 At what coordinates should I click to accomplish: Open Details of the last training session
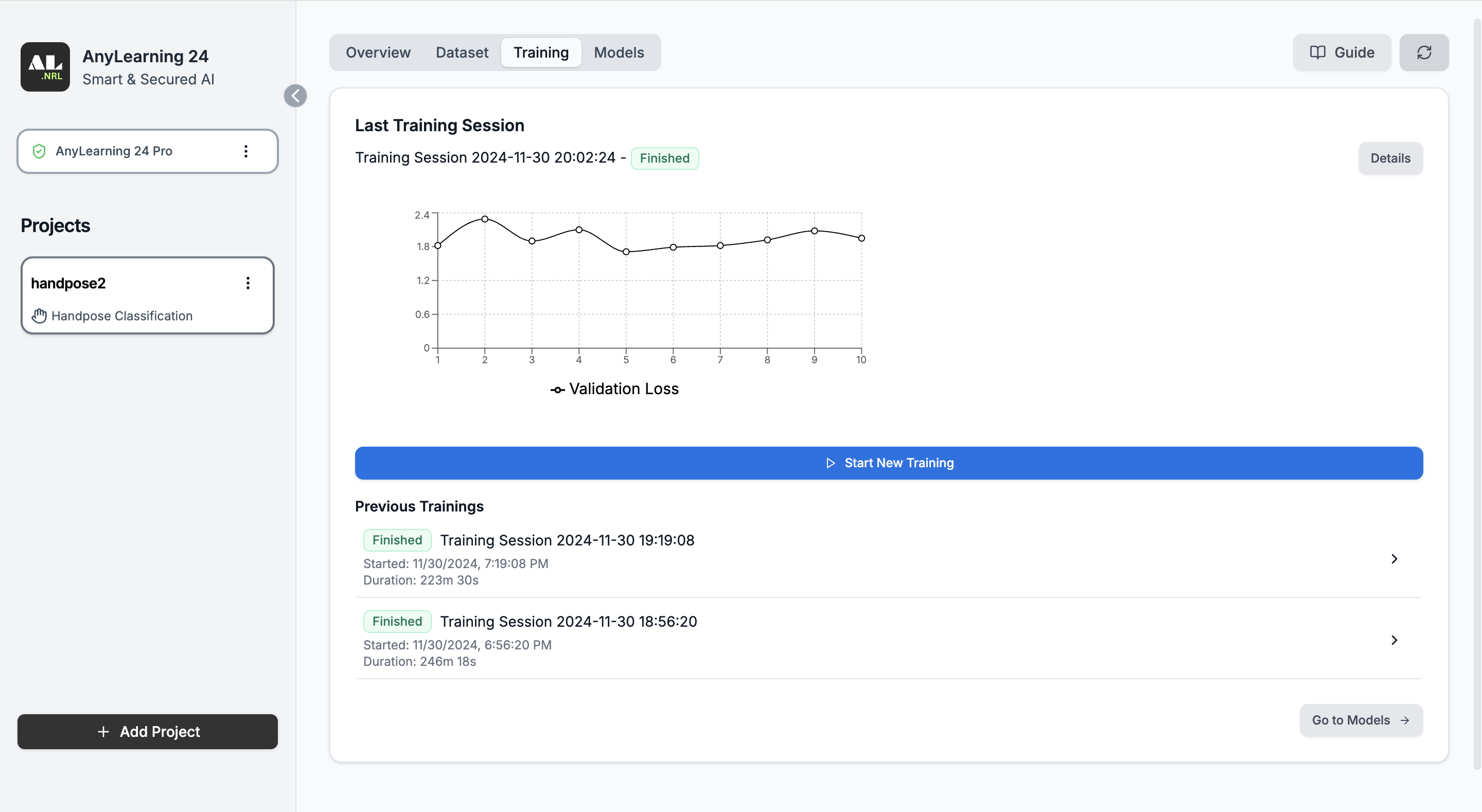1390,158
